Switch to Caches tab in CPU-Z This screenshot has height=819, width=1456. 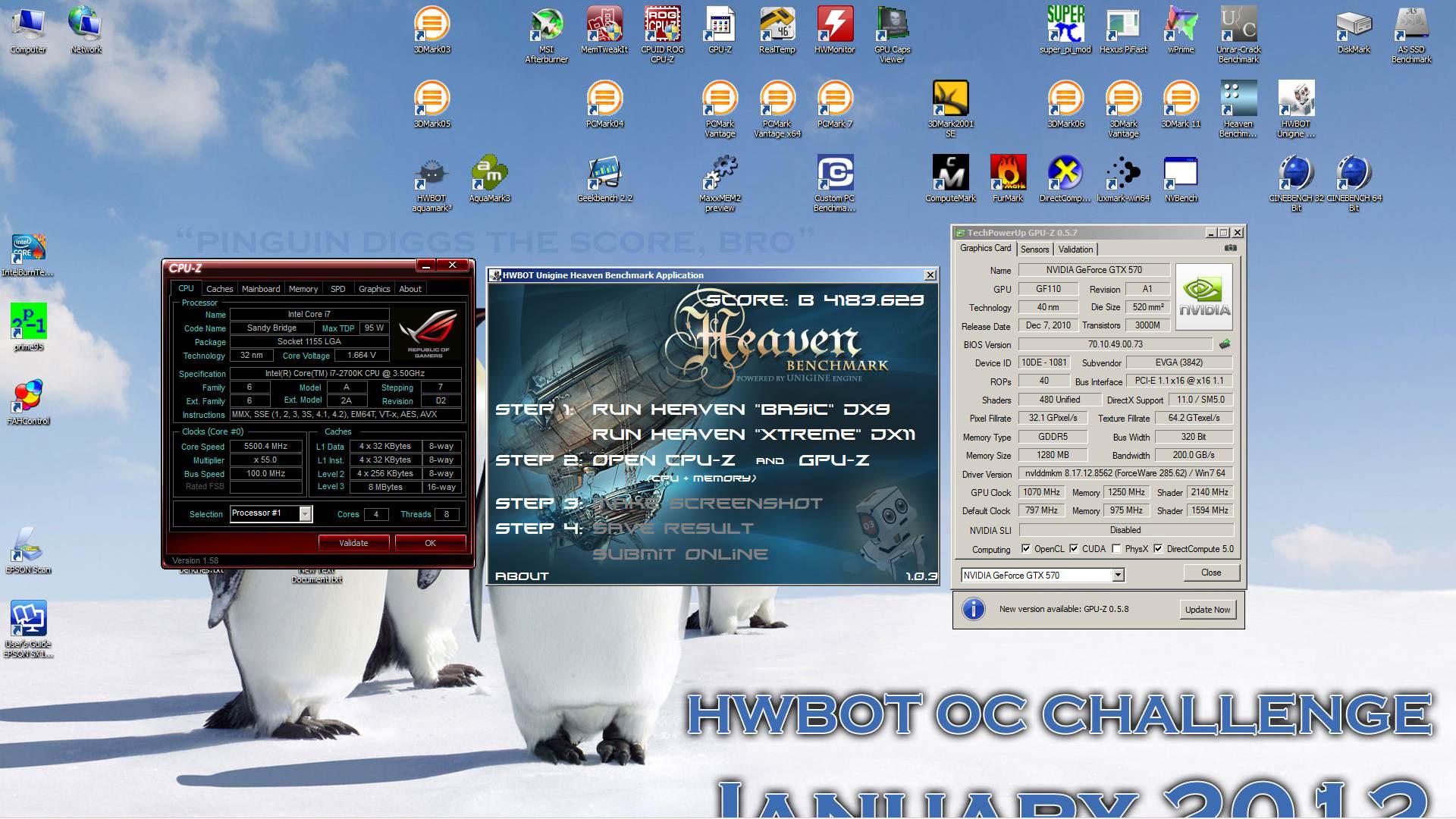[x=219, y=289]
